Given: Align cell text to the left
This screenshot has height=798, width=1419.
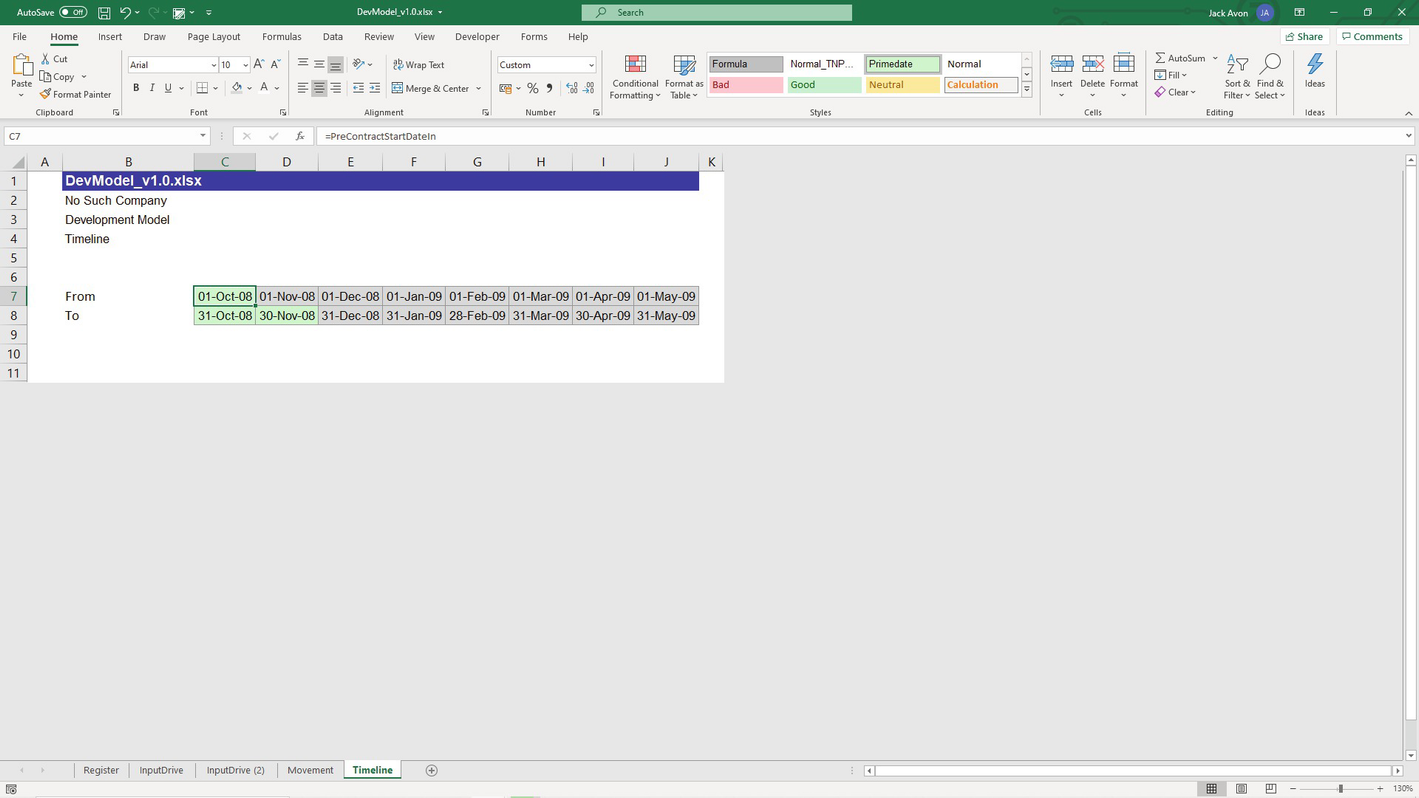Looking at the screenshot, I should click(x=303, y=89).
